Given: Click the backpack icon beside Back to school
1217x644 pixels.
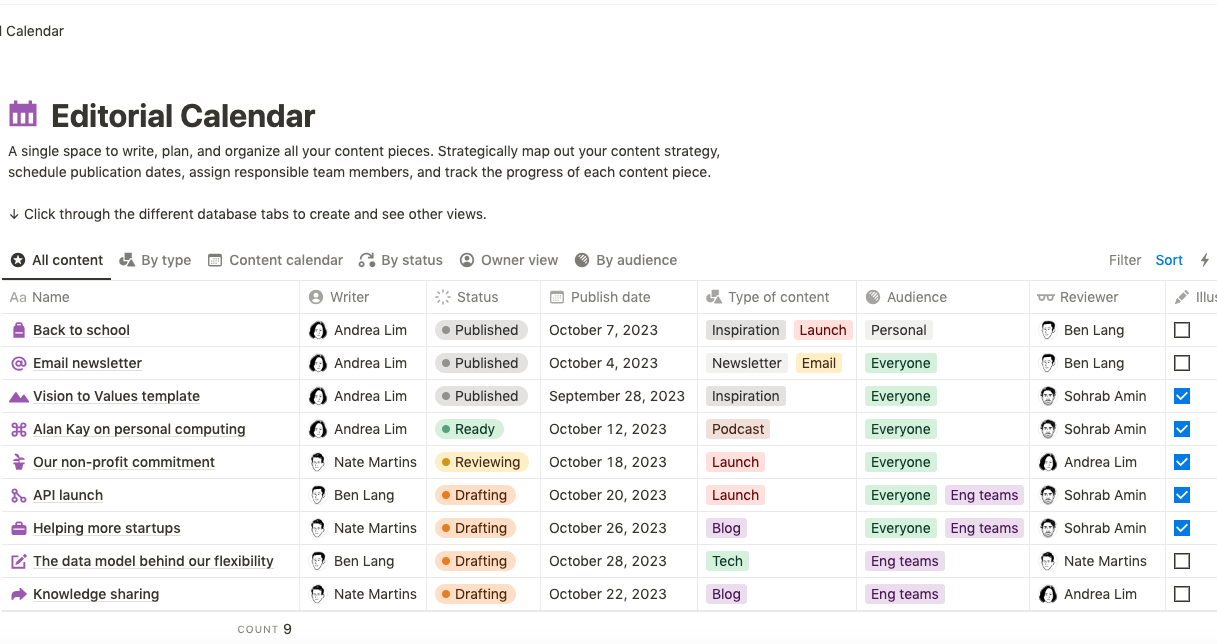Looking at the screenshot, I should point(18,330).
